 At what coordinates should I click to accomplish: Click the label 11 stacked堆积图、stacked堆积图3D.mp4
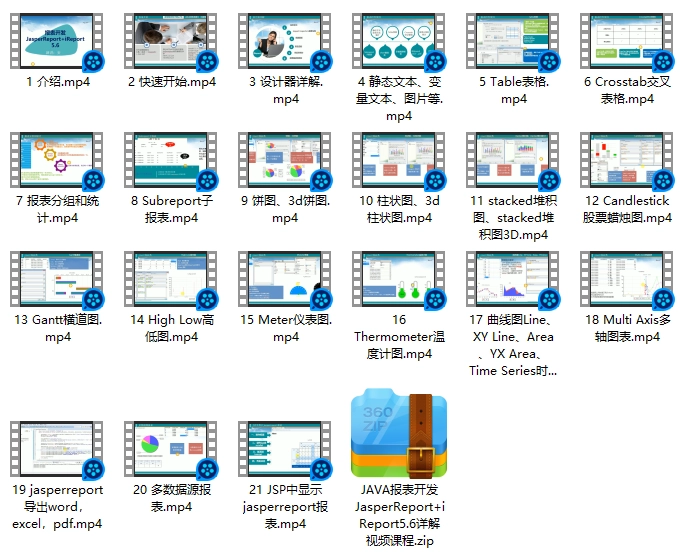click(x=513, y=218)
